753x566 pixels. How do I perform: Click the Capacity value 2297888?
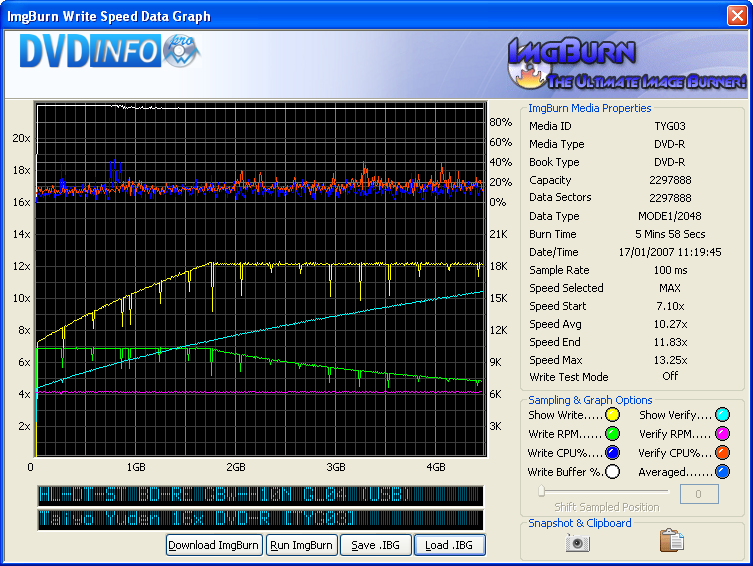670,180
